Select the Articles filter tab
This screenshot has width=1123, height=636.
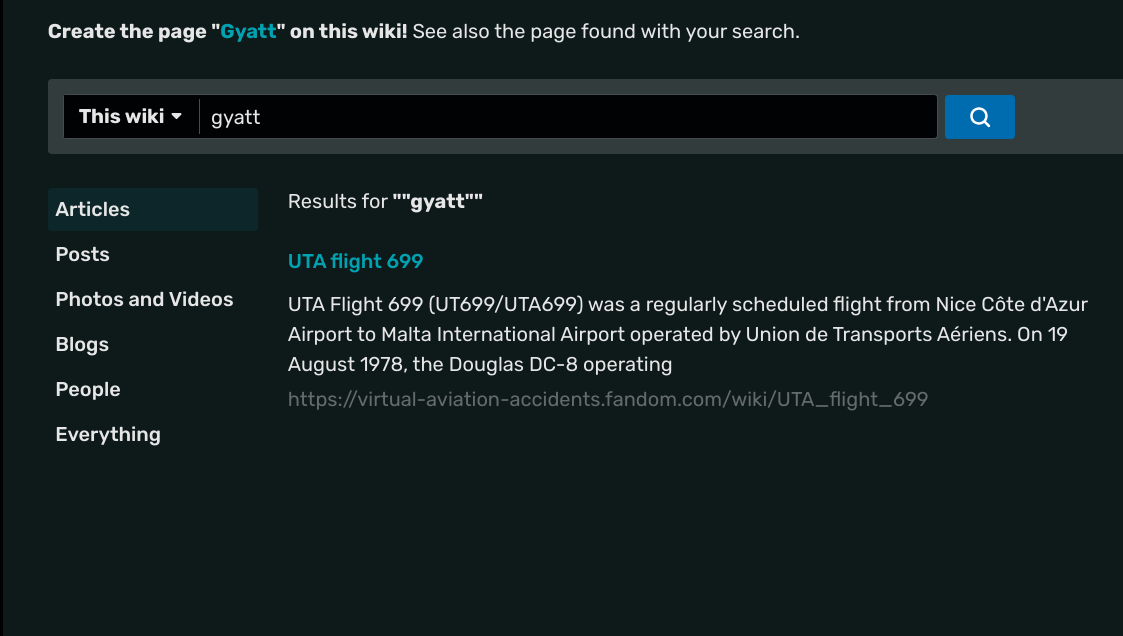tap(93, 209)
